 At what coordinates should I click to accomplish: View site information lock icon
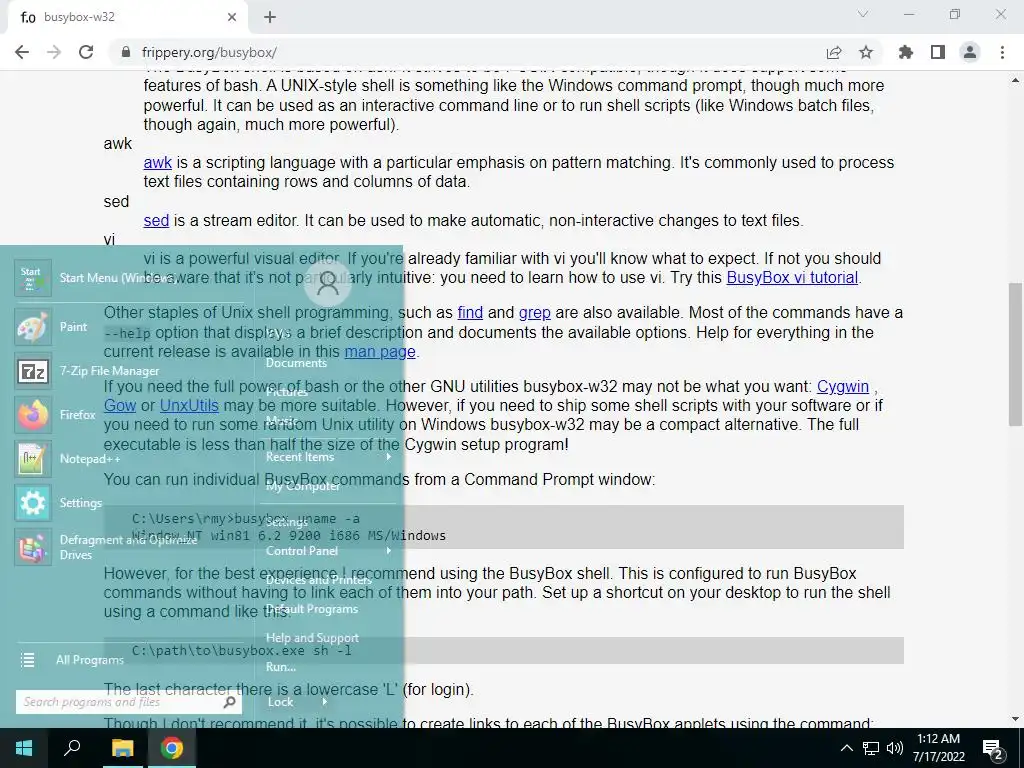pyautogui.click(x=126, y=52)
